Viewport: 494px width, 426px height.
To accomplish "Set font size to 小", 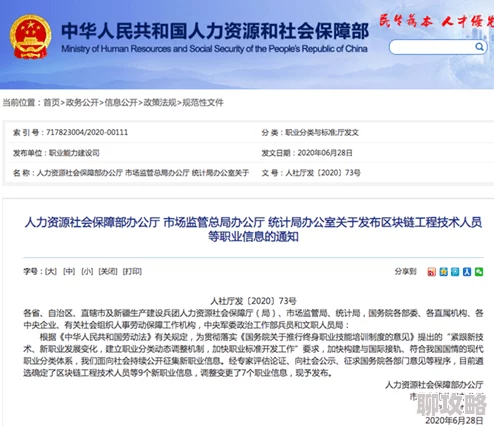I will click(x=87, y=271).
